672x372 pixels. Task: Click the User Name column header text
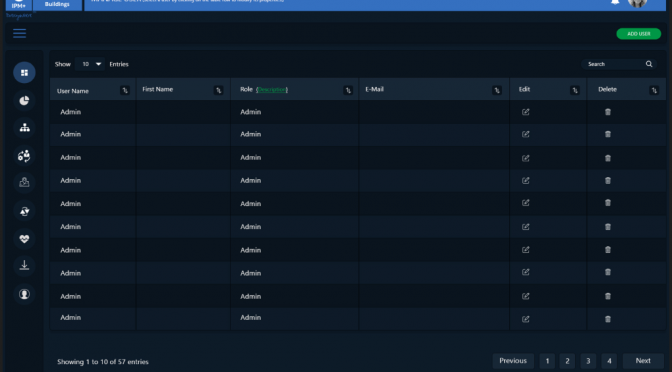(x=73, y=91)
